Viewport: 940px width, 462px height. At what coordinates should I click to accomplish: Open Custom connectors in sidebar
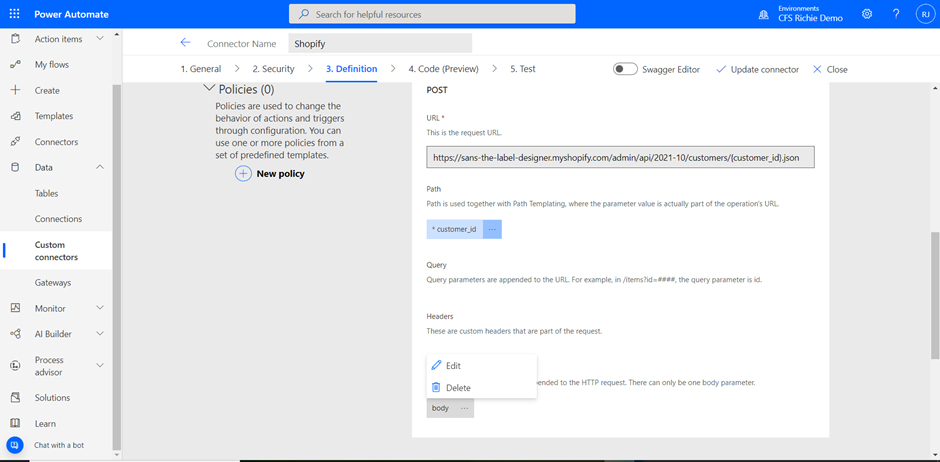[56, 251]
